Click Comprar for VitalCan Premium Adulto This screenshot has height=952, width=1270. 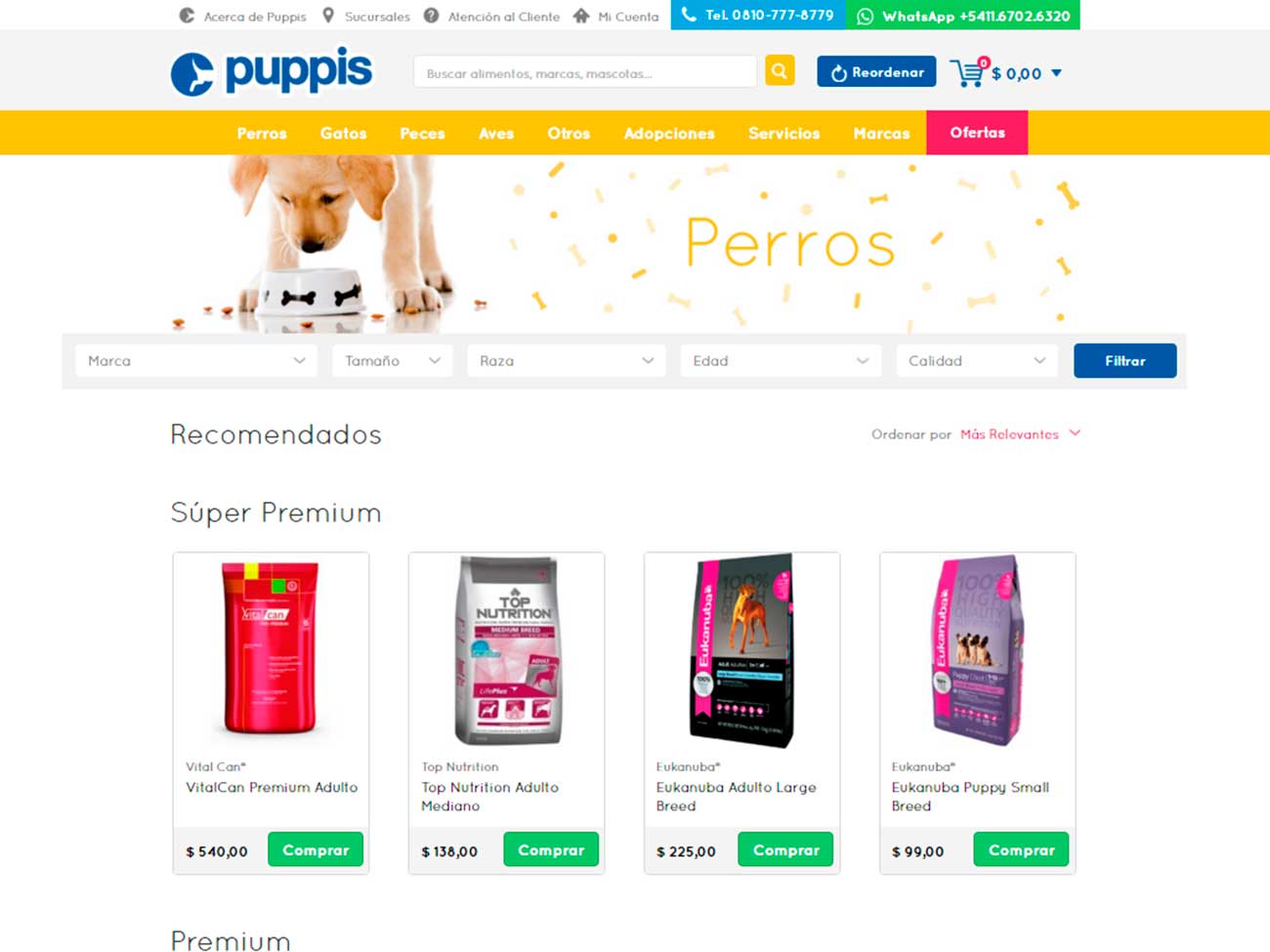click(x=316, y=849)
